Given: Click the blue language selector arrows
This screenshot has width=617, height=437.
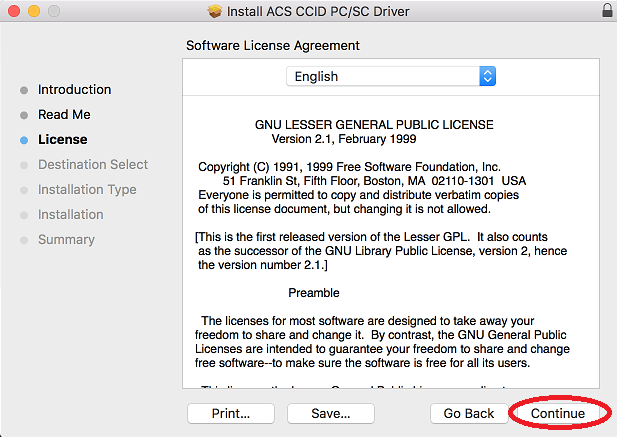Looking at the screenshot, I should 488,76.
